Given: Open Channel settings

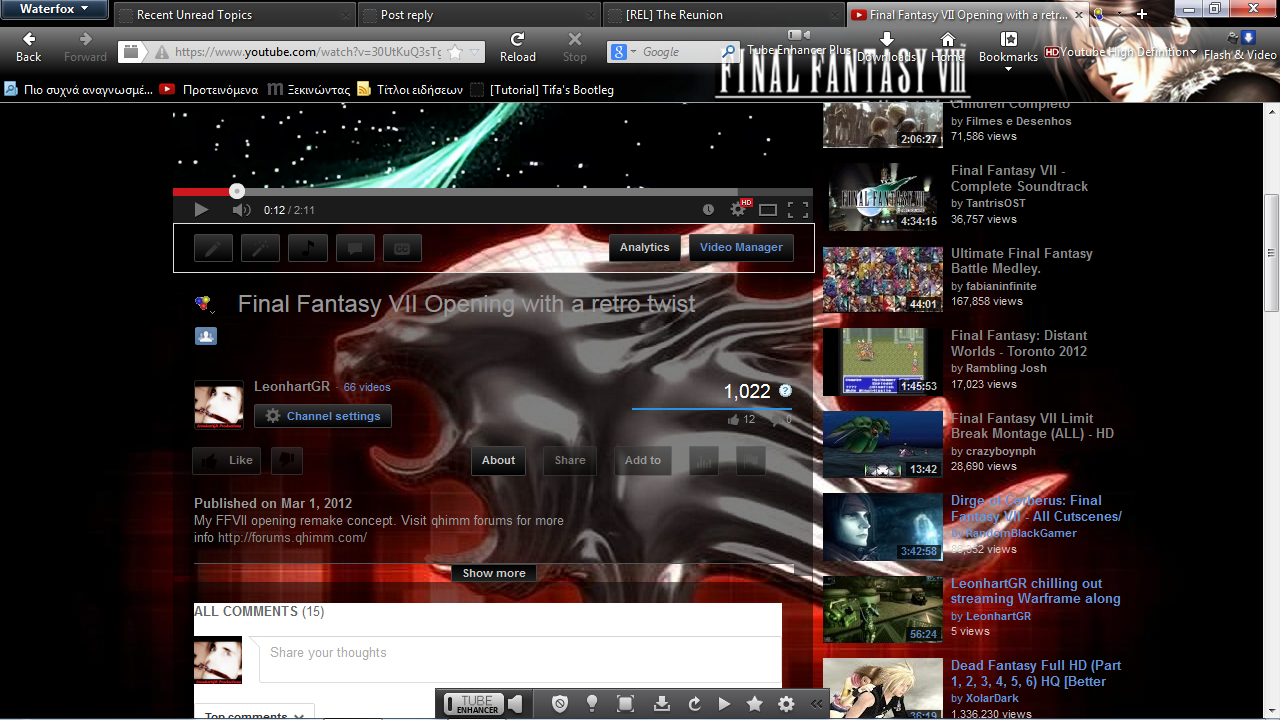Looking at the screenshot, I should (x=323, y=416).
